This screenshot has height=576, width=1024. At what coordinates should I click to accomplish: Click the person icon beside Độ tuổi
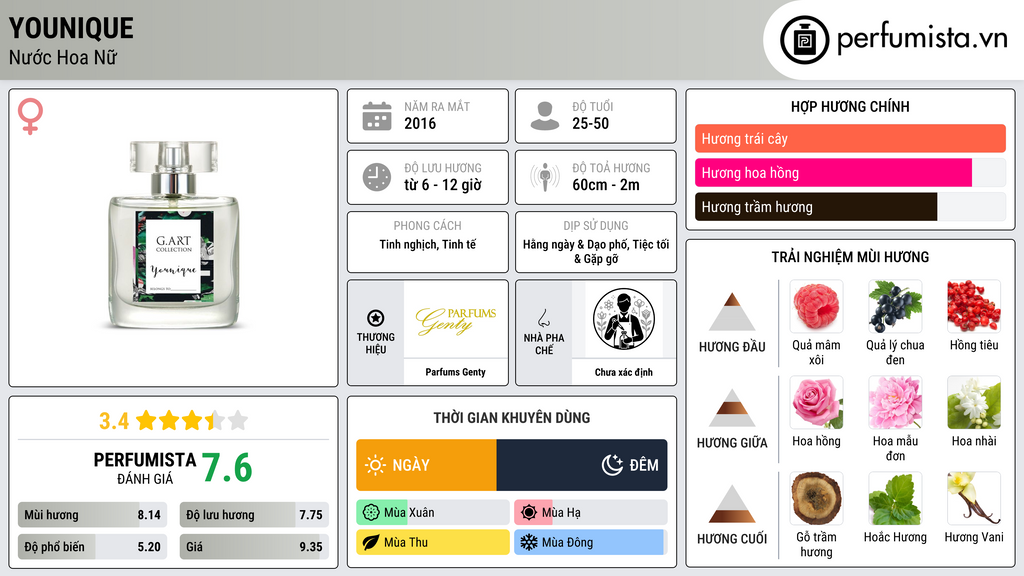click(545, 116)
